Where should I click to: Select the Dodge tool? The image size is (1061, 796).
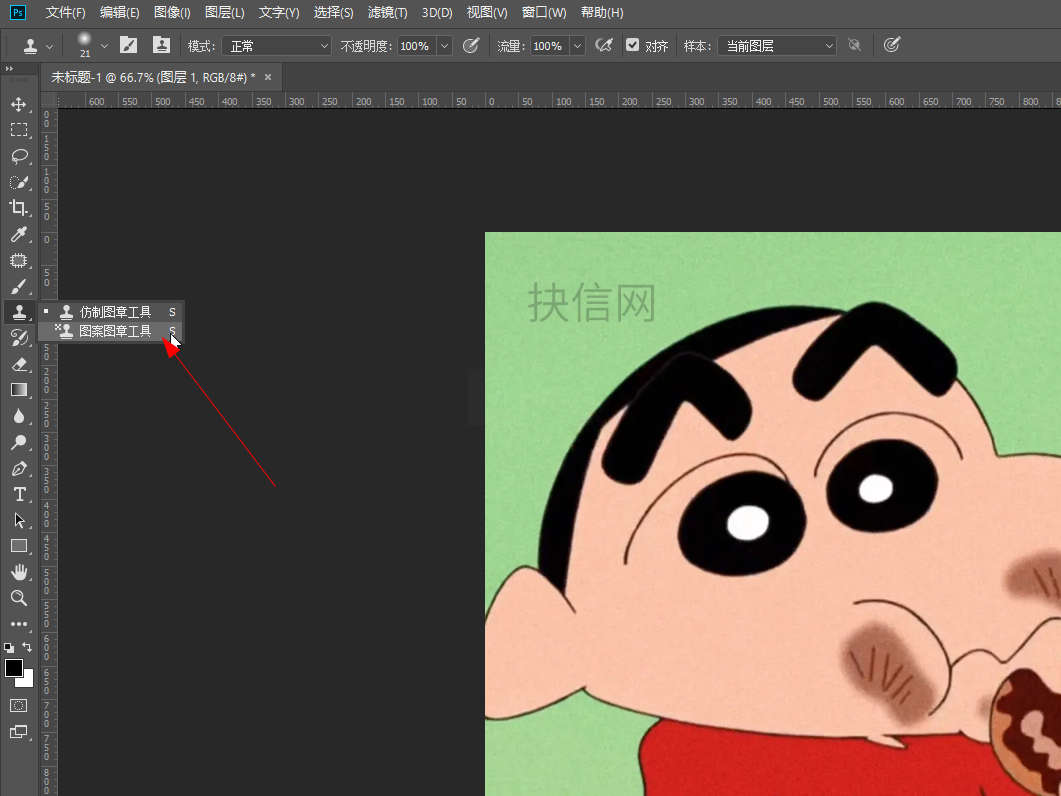tap(19, 442)
